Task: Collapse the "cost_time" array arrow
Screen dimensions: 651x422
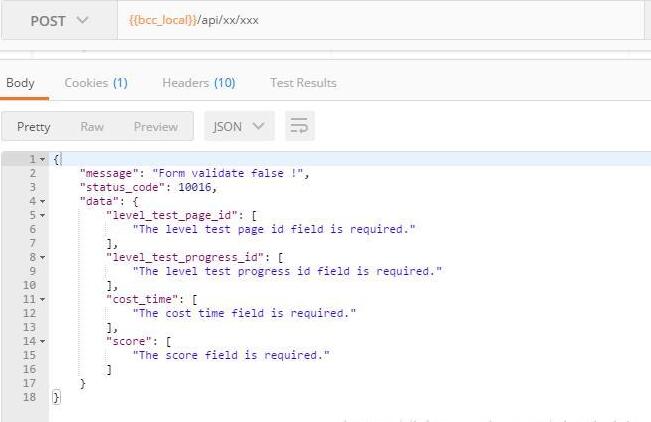Action: coord(42,299)
